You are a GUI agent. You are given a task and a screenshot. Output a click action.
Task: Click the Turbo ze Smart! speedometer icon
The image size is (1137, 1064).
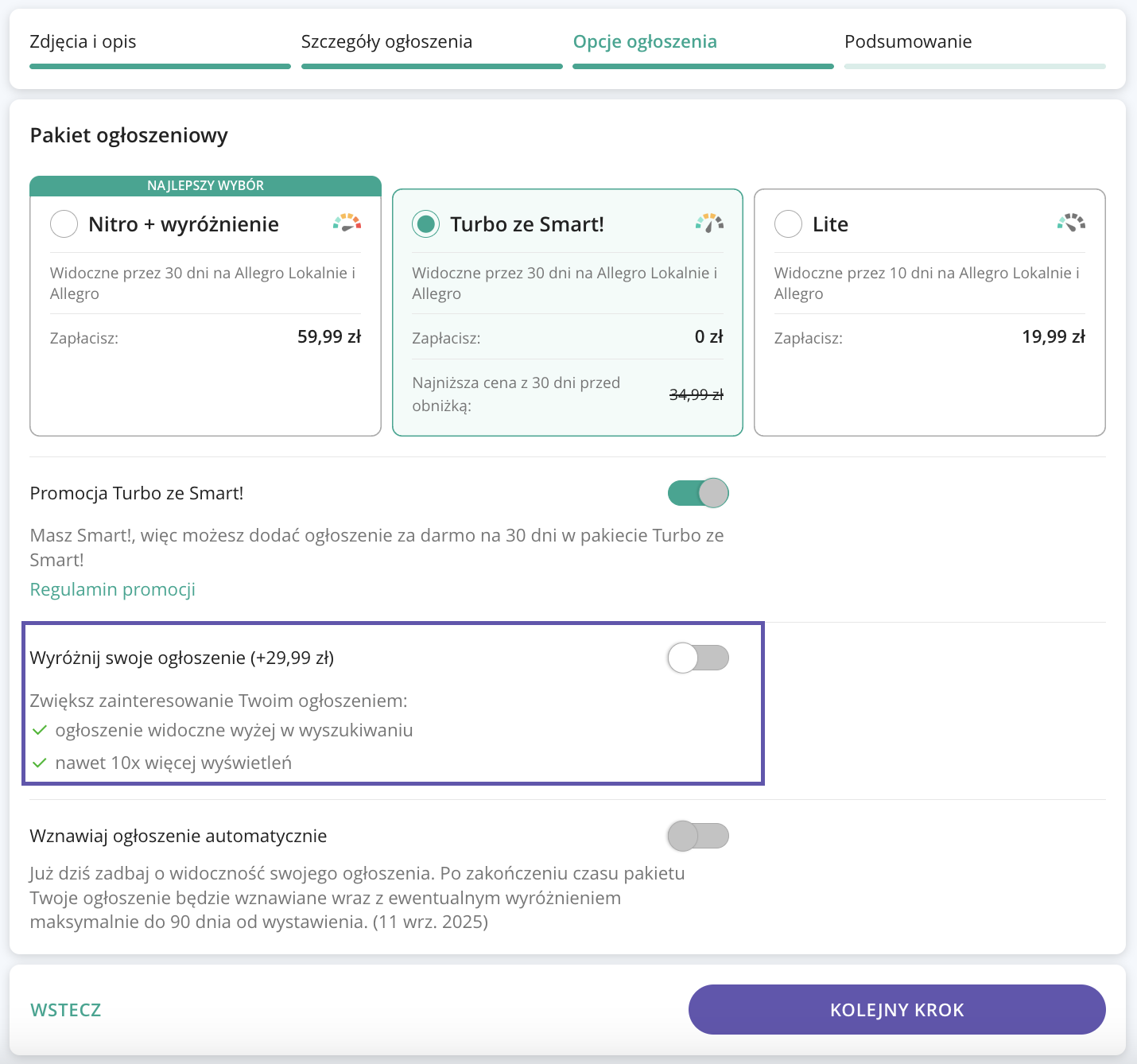(709, 223)
